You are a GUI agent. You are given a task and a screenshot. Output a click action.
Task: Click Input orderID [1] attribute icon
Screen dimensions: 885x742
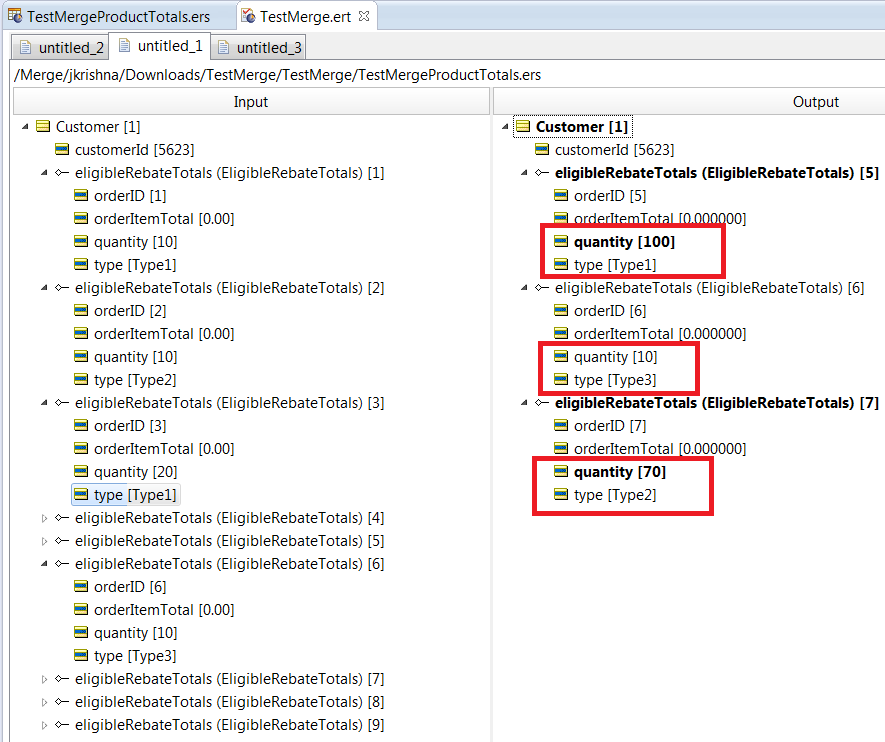click(x=81, y=195)
